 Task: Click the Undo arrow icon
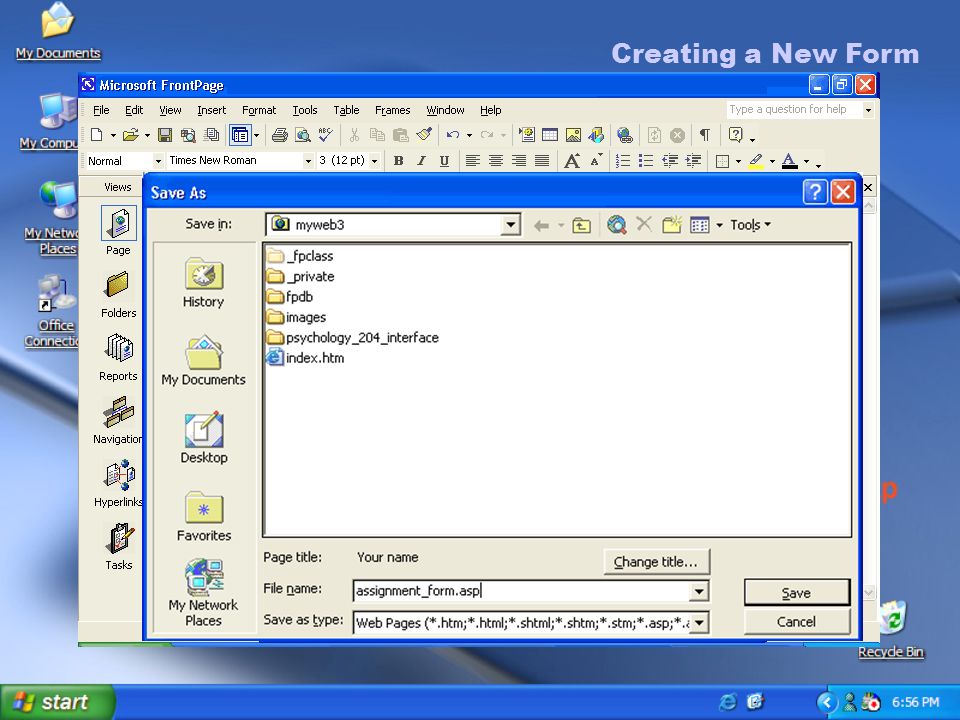[452, 135]
